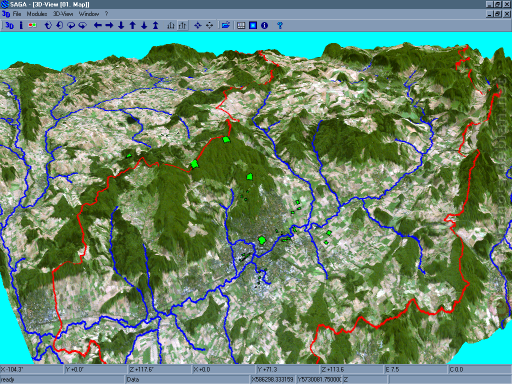This screenshot has height=384, width=512.
Task: Click the red-green anaglyph stereo icon
Action: tap(32, 25)
